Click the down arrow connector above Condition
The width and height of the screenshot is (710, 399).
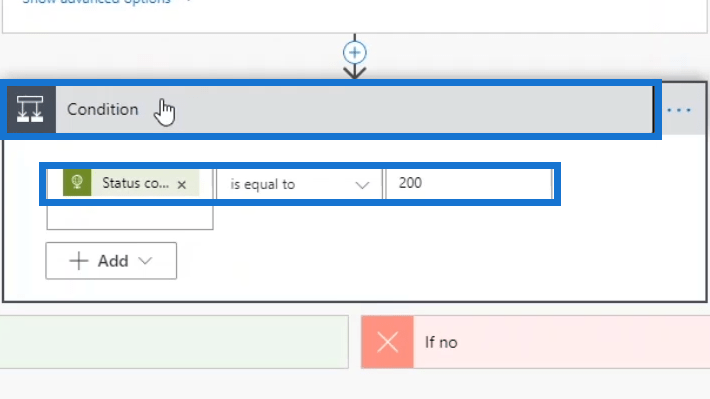coord(355,72)
